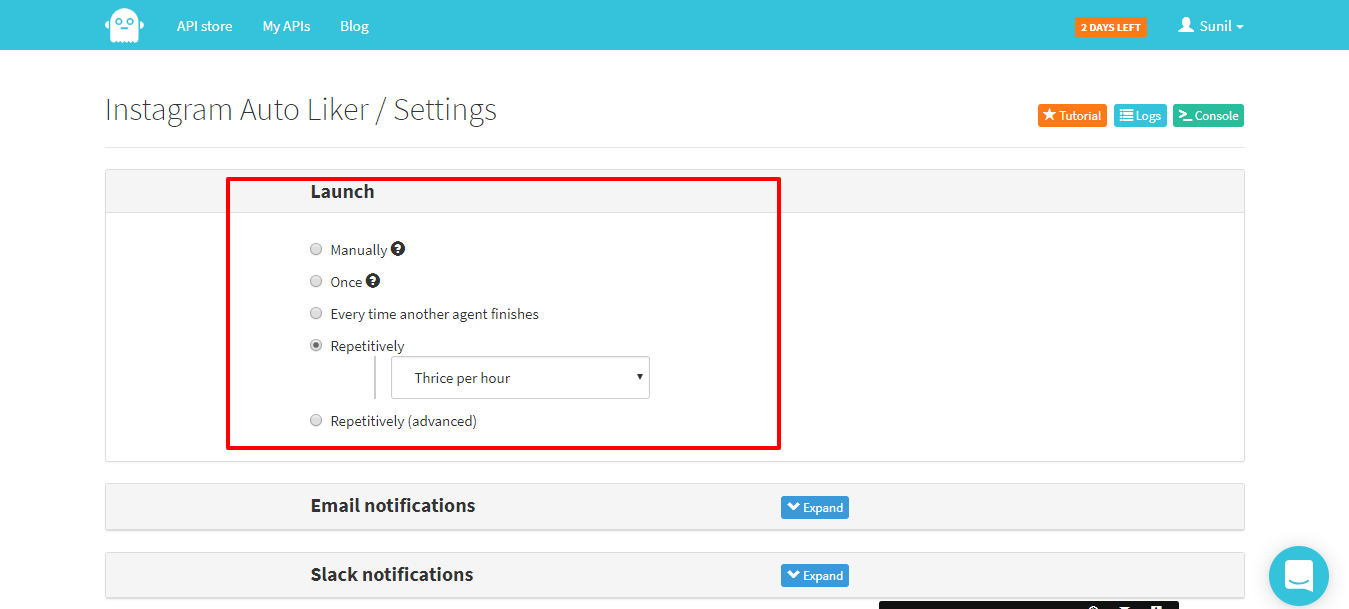
Task: Go to My APIs
Action: [x=286, y=26]
